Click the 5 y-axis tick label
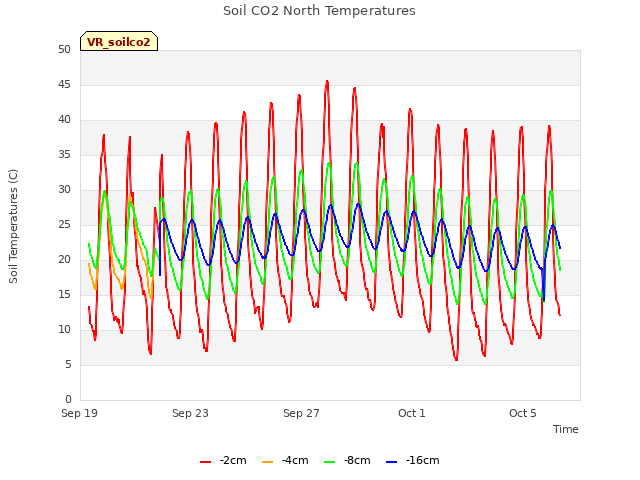Image resolution: width=640 pixels, height=480 pixels. click(68, 364)
